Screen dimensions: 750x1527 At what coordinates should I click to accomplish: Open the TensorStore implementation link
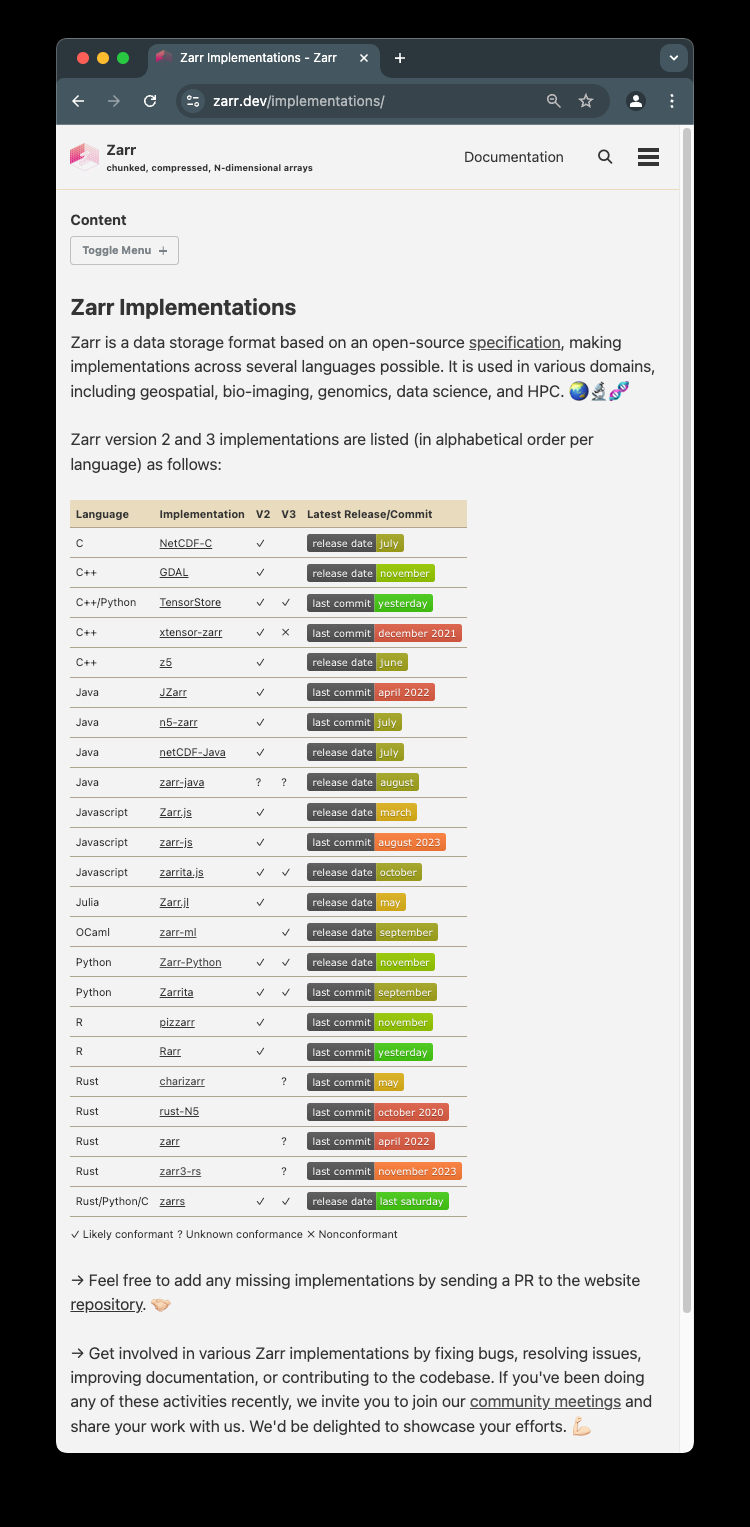190,603
